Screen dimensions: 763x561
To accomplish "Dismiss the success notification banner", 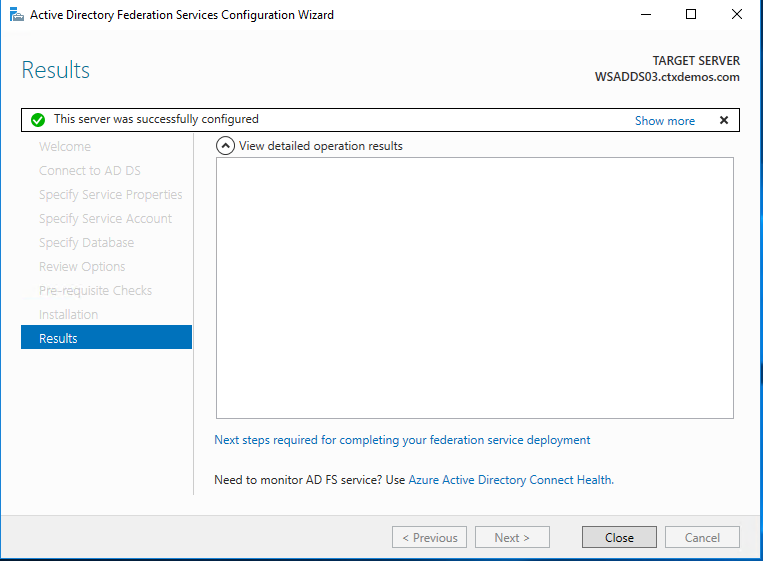I will pos(724,120).
